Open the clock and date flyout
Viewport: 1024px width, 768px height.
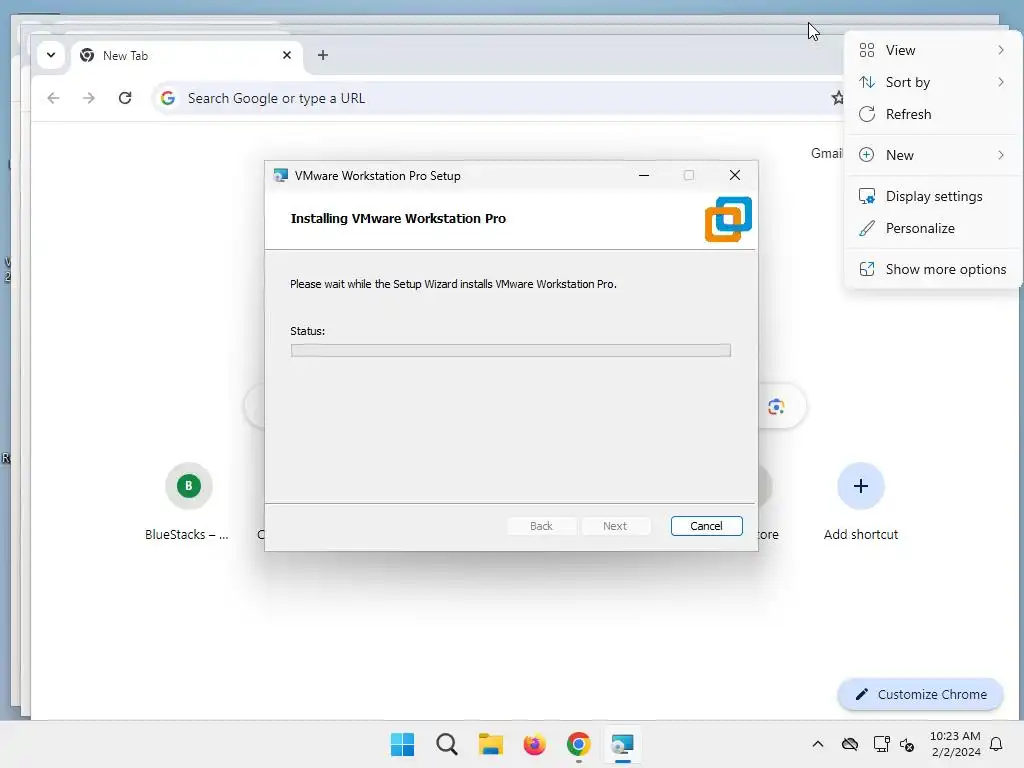[x=955, y=744]
